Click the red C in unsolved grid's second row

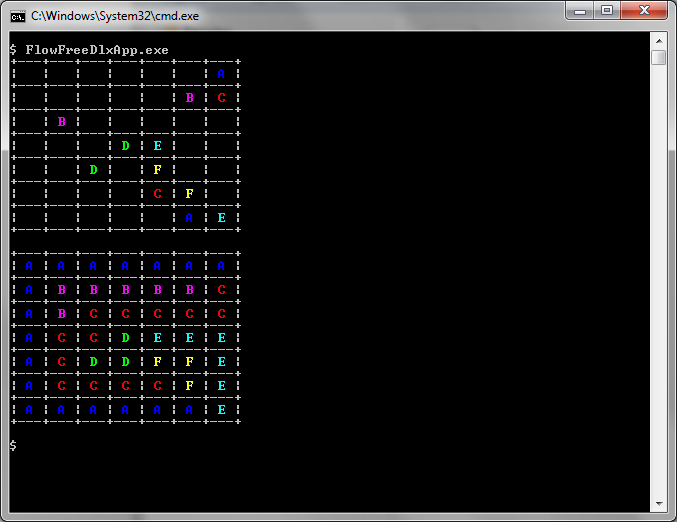coord(221,98)
